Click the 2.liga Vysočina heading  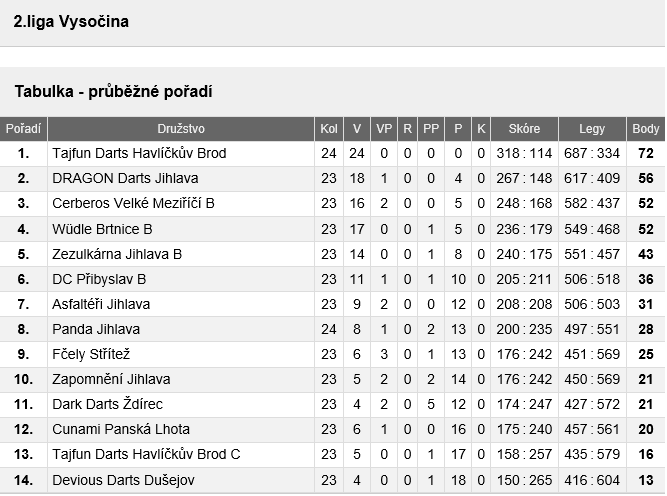(x=71, y=21)
